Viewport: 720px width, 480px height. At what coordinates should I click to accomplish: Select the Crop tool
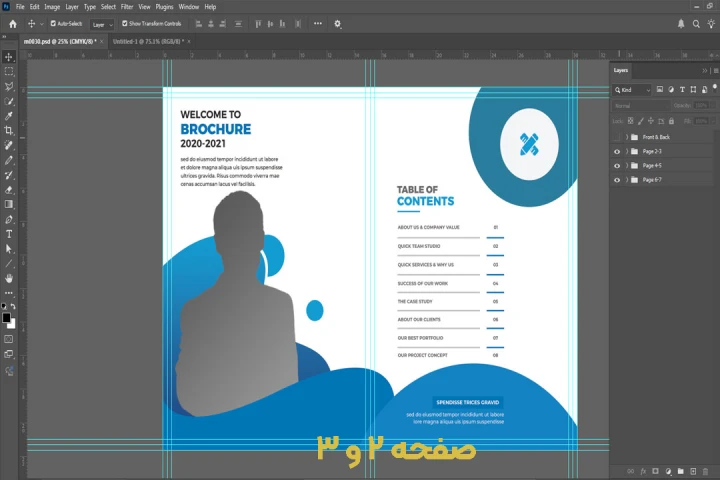click(9, 131)
